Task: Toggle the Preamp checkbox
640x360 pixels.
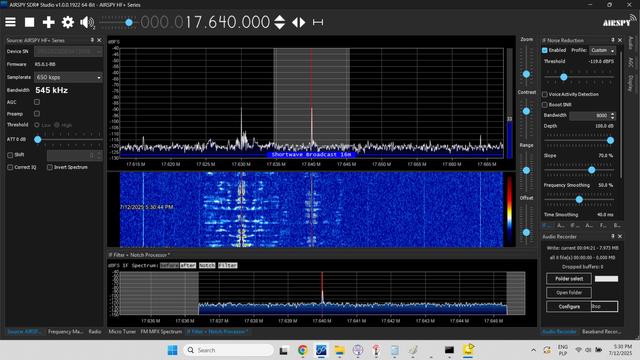Action: [x=37, y=113]
